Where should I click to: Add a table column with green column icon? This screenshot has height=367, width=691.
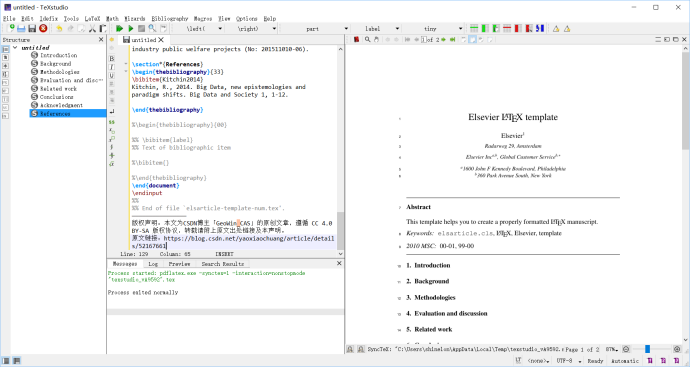pyautogui.click(x=485, y=29)
